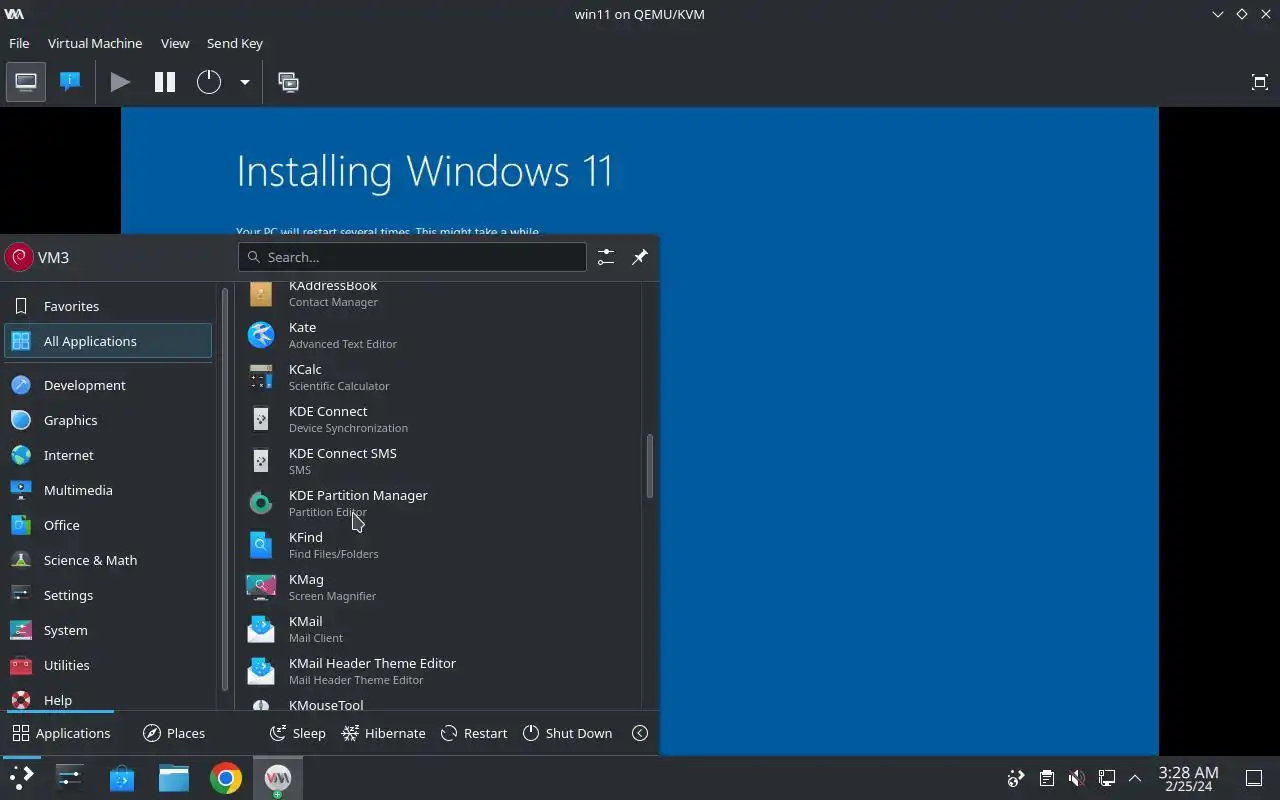Power on the virtual machine play icon

coord(120,82)
